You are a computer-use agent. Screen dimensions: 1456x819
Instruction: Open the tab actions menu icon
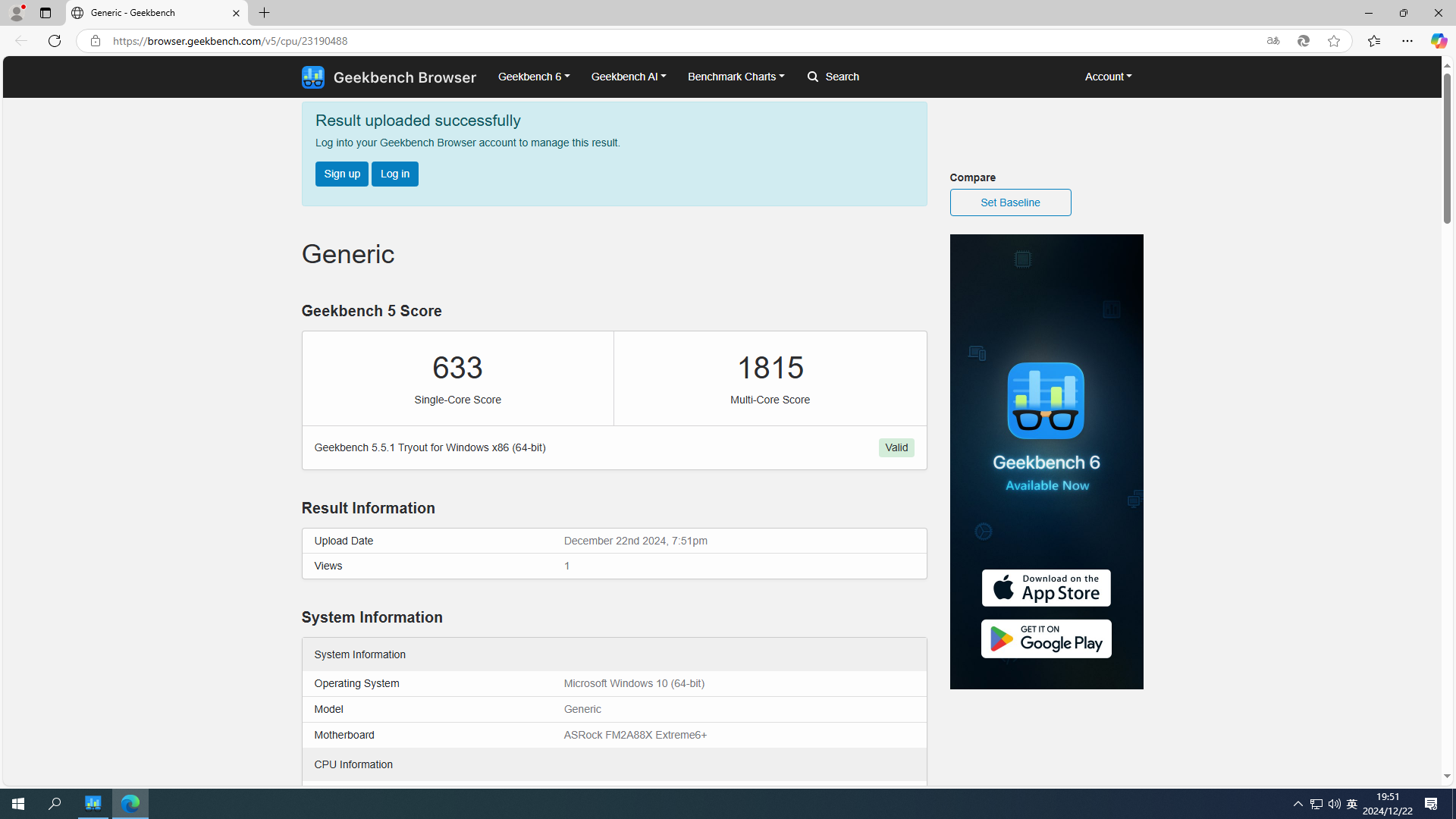point(45,13)
